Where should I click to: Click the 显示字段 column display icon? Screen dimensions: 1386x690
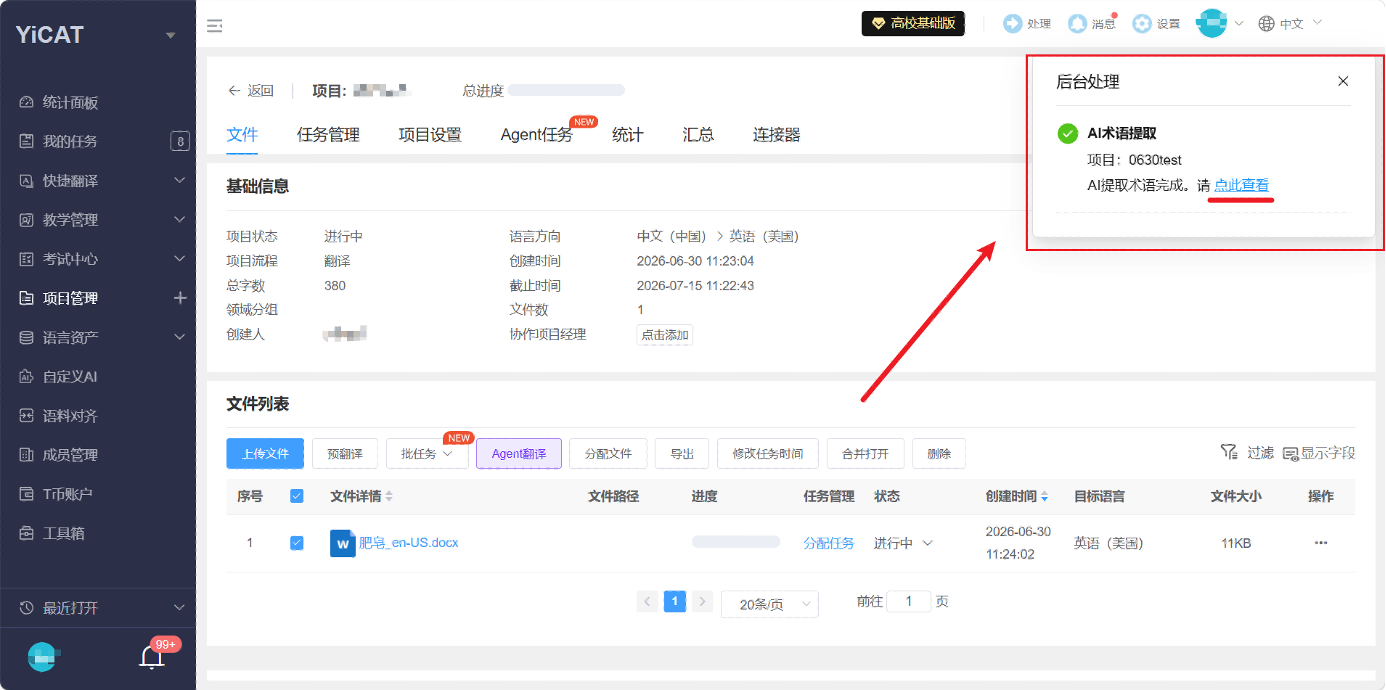pos(1290,453)
